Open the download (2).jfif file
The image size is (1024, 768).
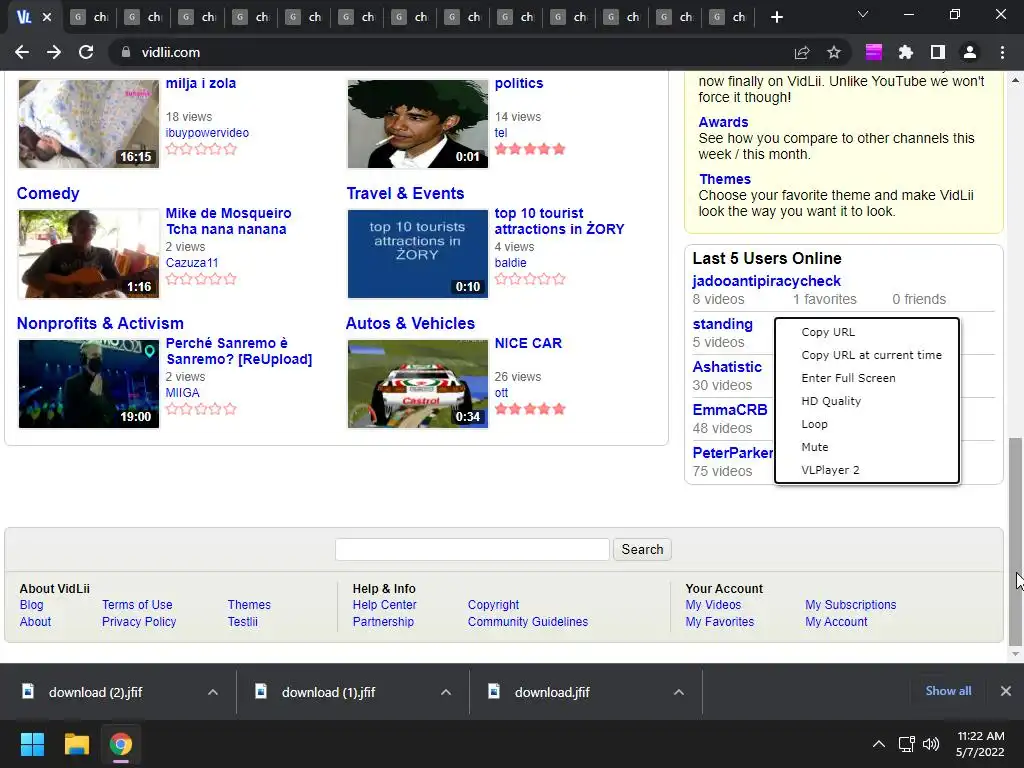tap(95, 692)
